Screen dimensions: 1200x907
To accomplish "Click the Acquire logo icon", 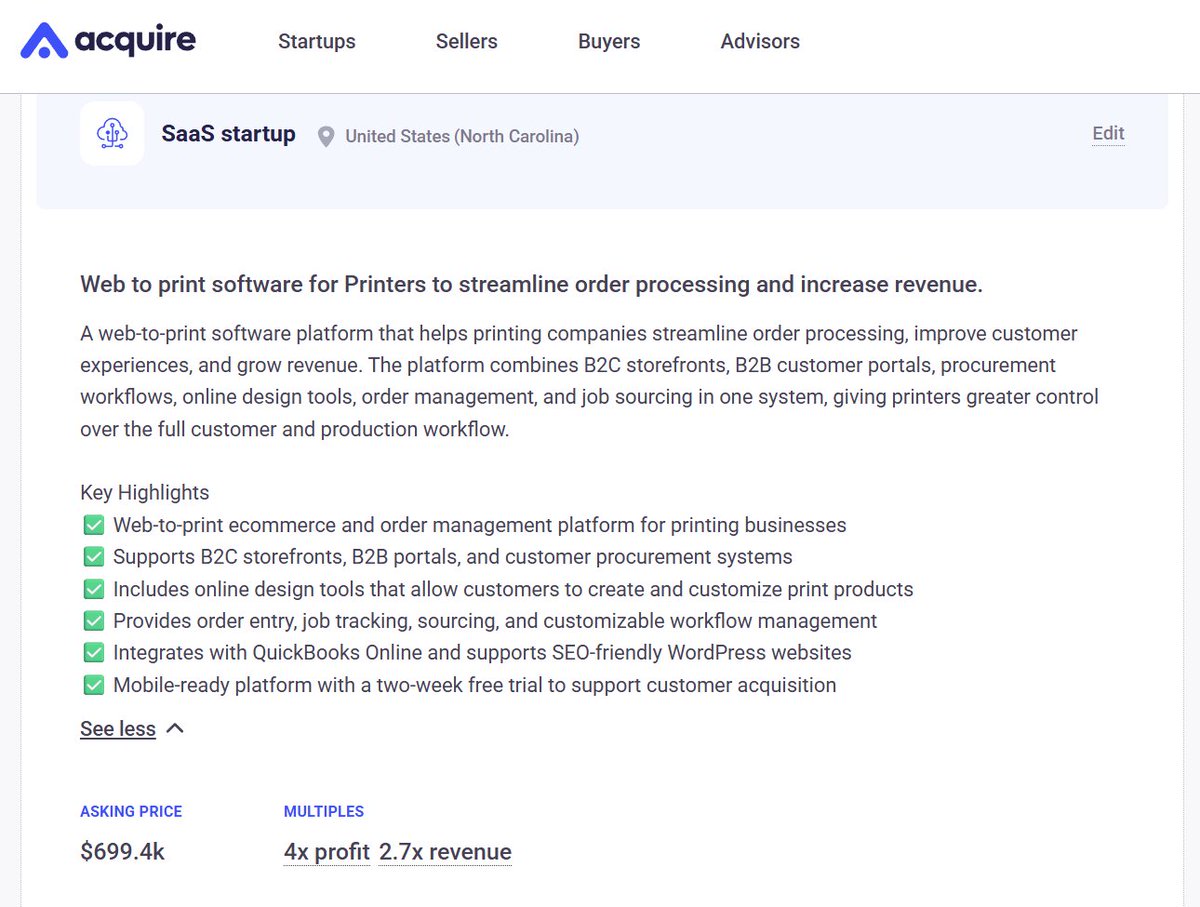I will [x=44, y=41].
